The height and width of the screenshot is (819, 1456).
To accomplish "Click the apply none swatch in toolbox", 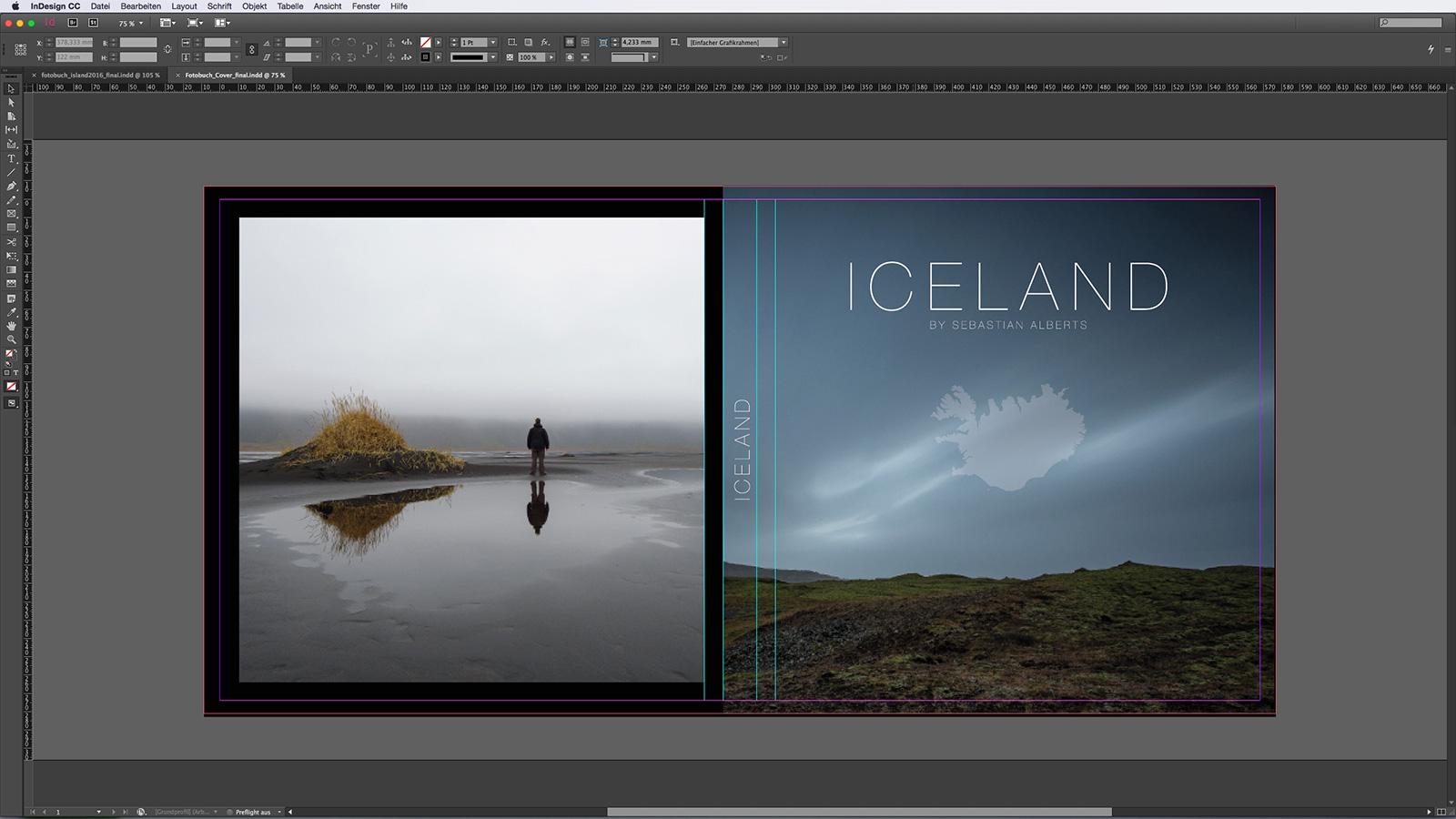I will (11, 386).
